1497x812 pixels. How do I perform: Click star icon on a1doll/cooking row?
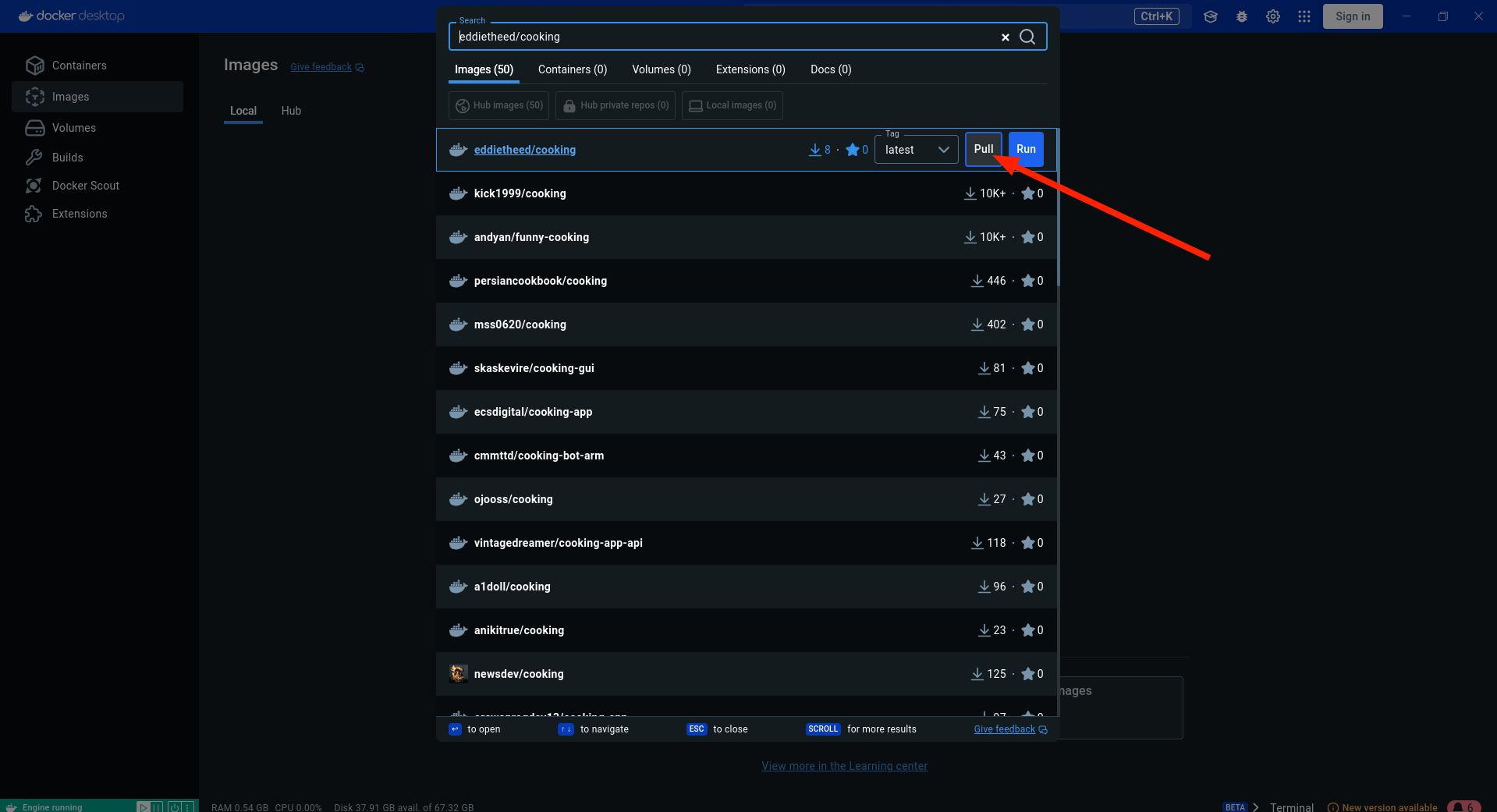point(1028,587)
